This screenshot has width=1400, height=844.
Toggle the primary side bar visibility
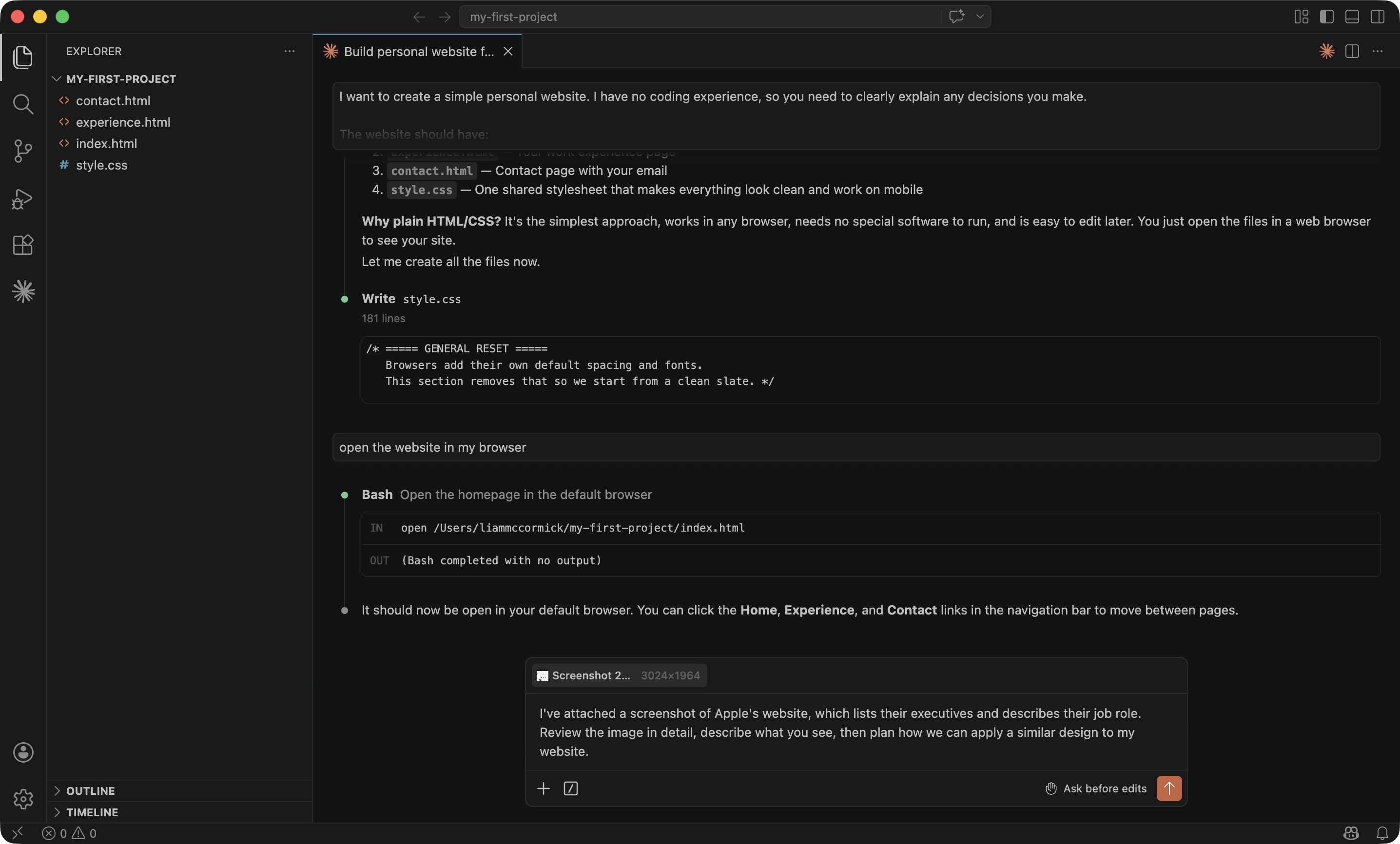[1327, 17]
